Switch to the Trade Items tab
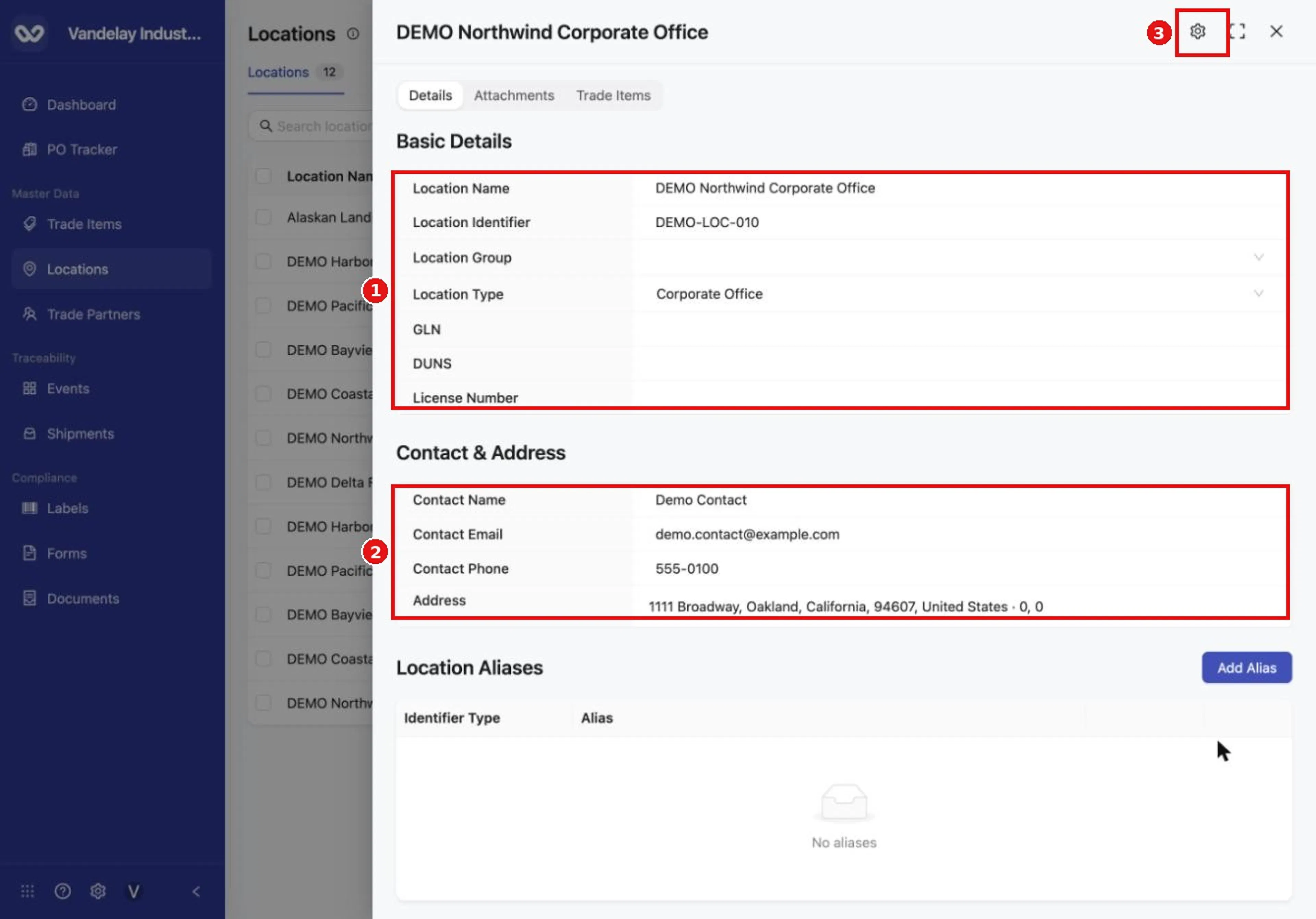This screenshot has height=919, width=1316. (613, 95)
